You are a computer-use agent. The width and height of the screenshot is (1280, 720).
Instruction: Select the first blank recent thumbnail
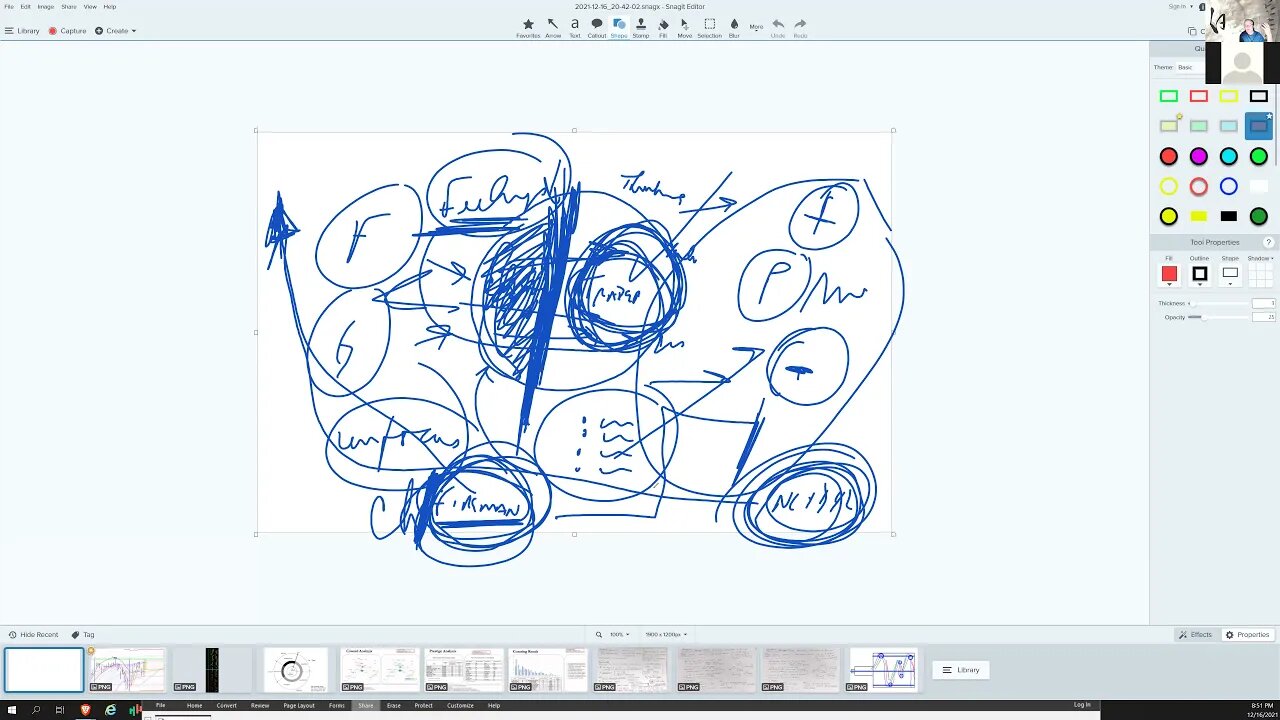(x=44, y=670)
